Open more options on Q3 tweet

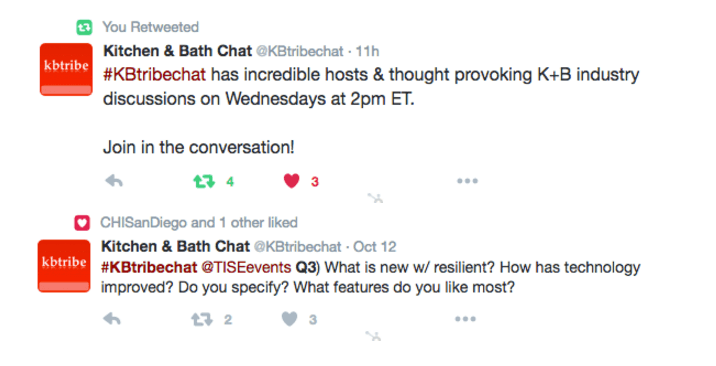pyautogui.click(x=465, y=319)
